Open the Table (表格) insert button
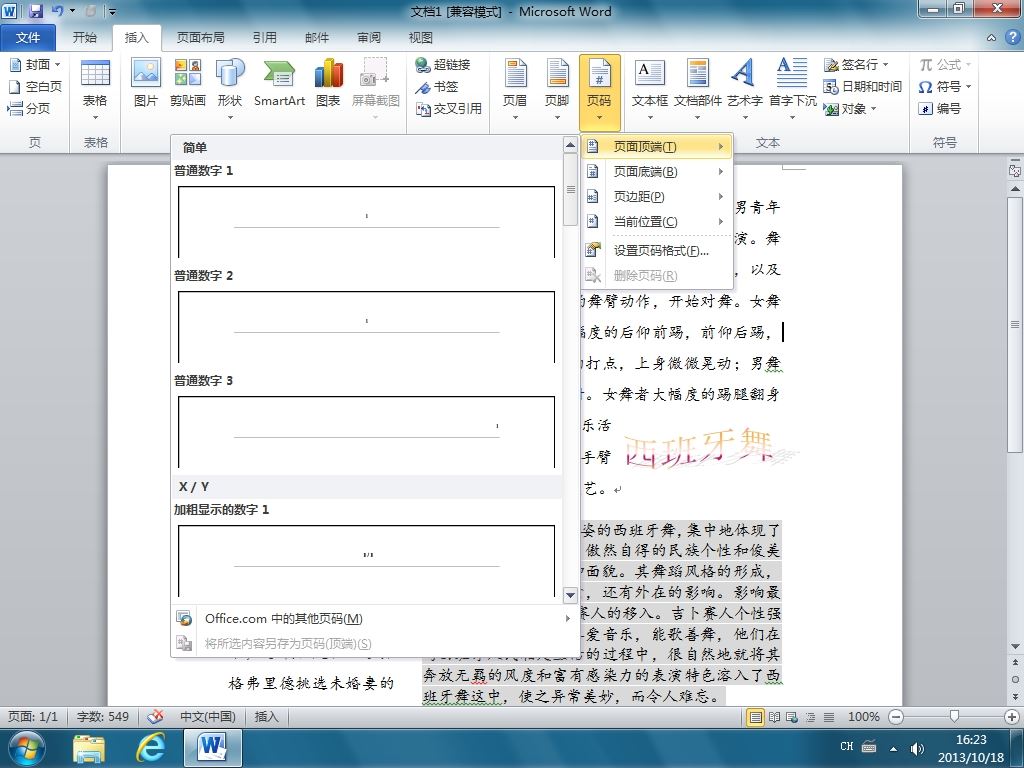Viewport: 1024px width, 768px height. click(x=95, y=89)
